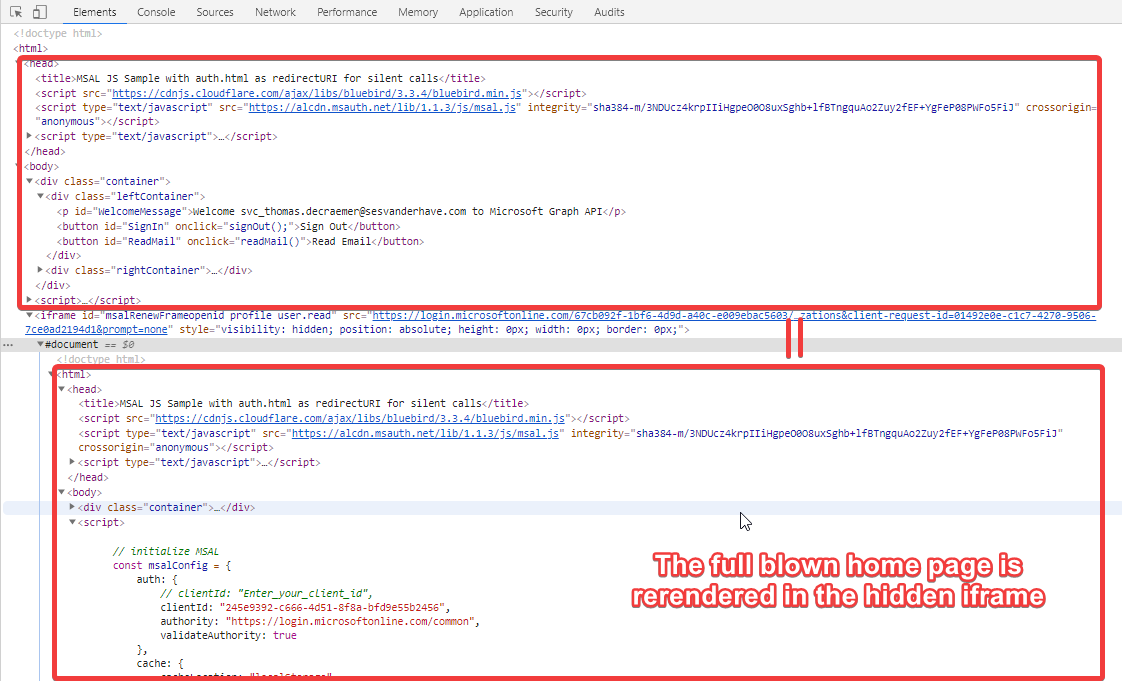
Task: Switch to the Sources tab
Action: coord(214,12)
